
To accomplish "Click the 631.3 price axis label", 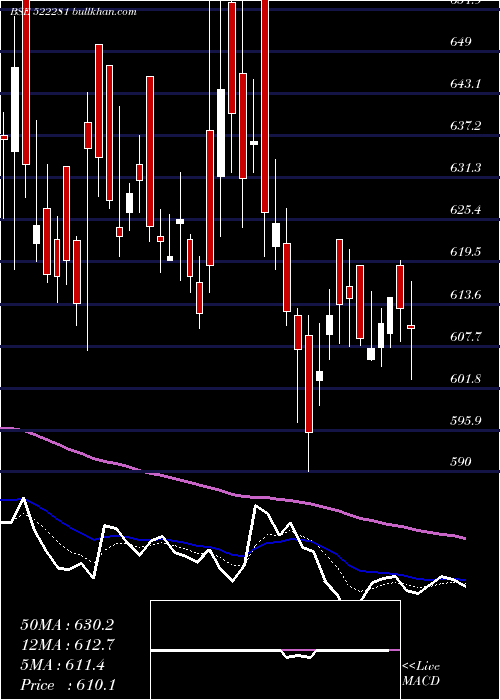I will [x=466, y=167].
